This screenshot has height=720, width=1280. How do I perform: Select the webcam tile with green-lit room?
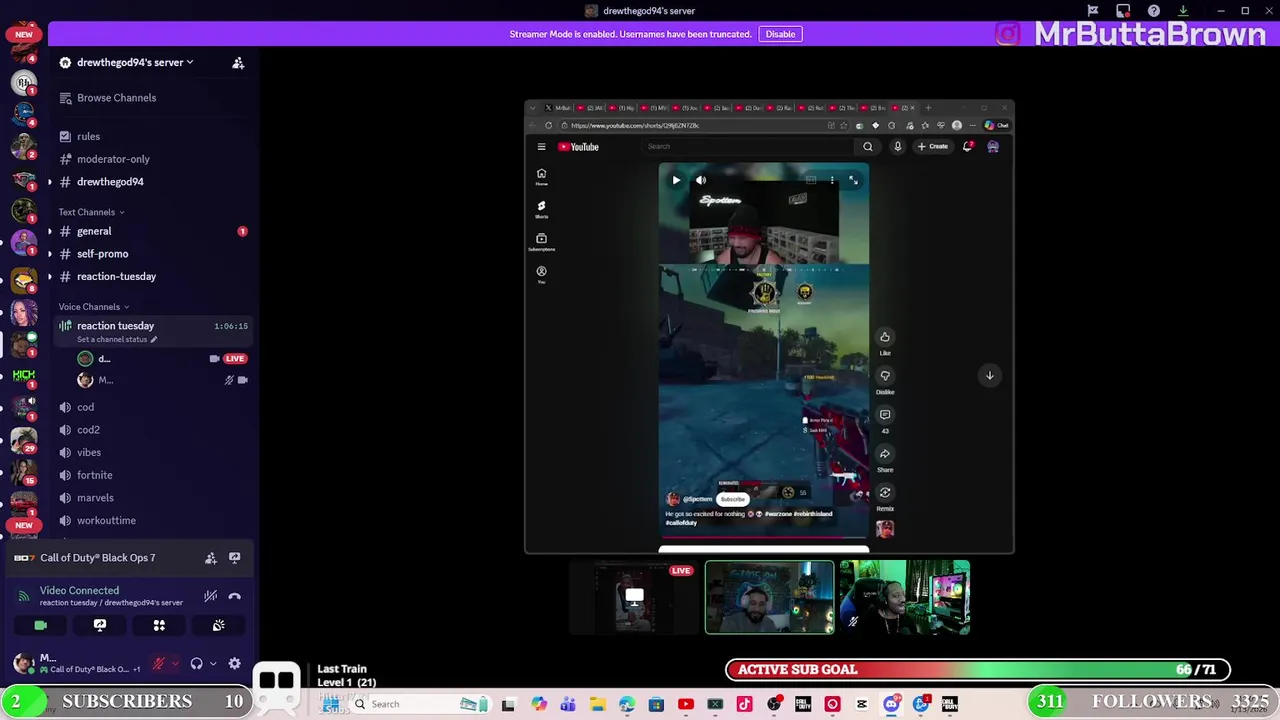point(905,597)
